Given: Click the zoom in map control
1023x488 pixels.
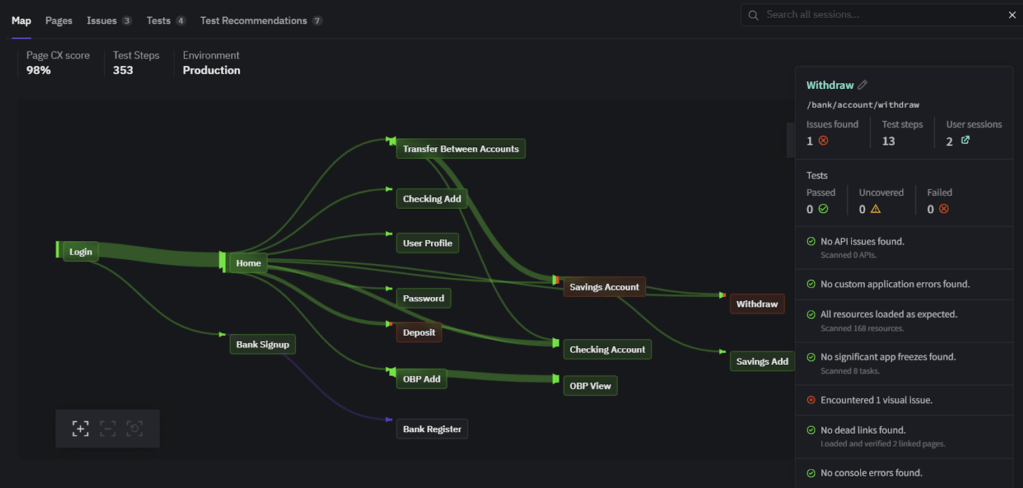Looking at the screenshot, I should [x=80, y=428].
